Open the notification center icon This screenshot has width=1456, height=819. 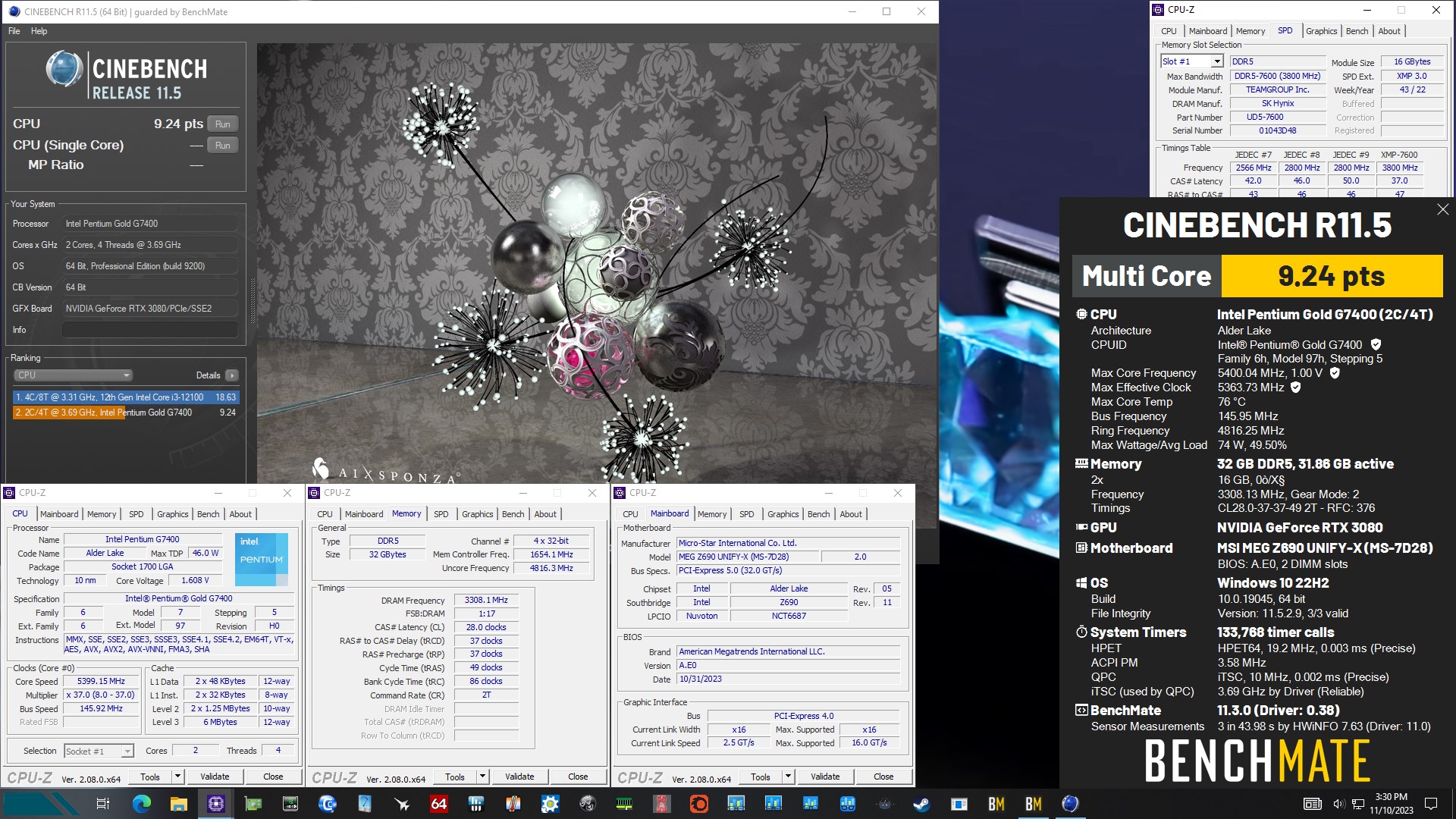tap(1431, 804)
